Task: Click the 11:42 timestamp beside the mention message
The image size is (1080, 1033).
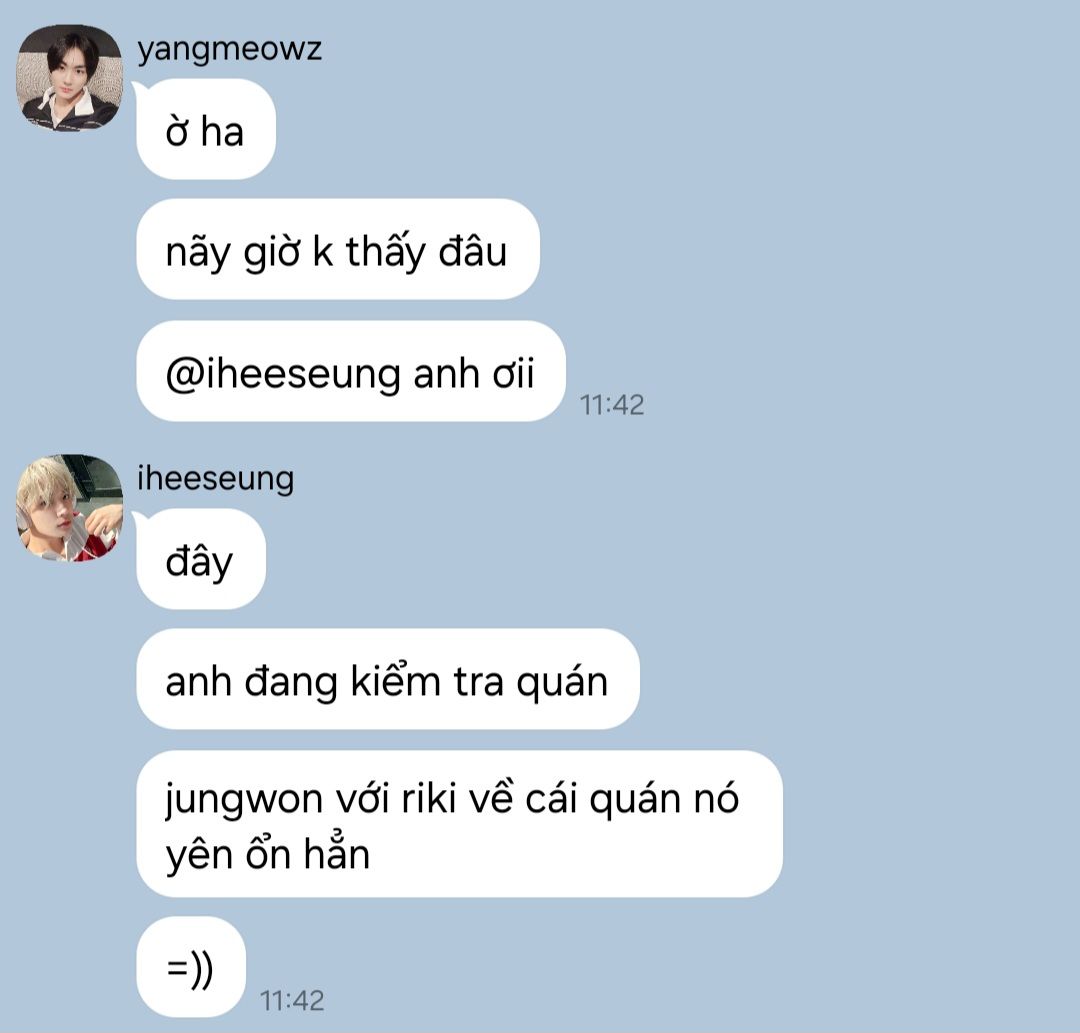Action: pos(612,405)
